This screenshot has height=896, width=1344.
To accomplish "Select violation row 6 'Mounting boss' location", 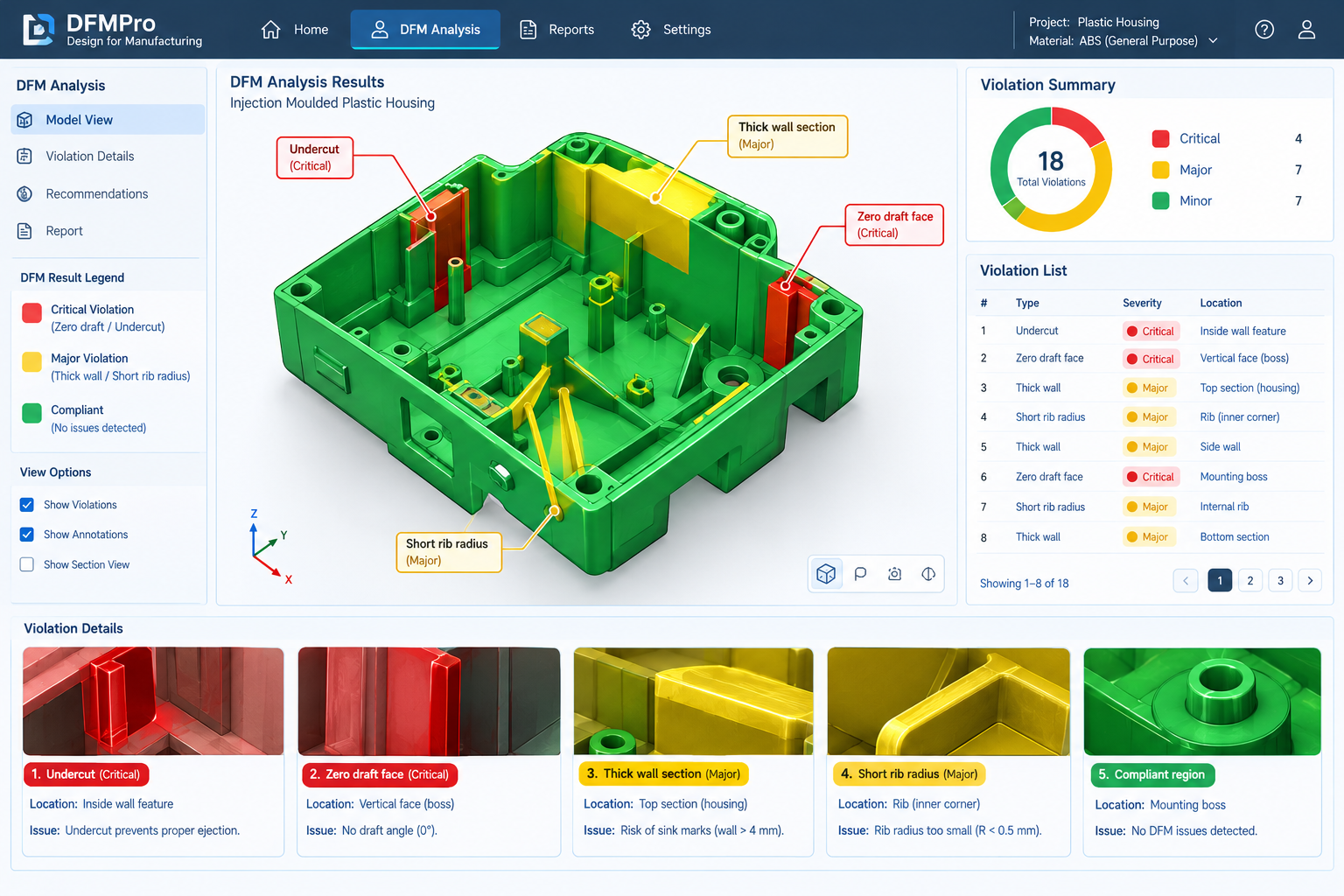I will (x=1234, y=477).
